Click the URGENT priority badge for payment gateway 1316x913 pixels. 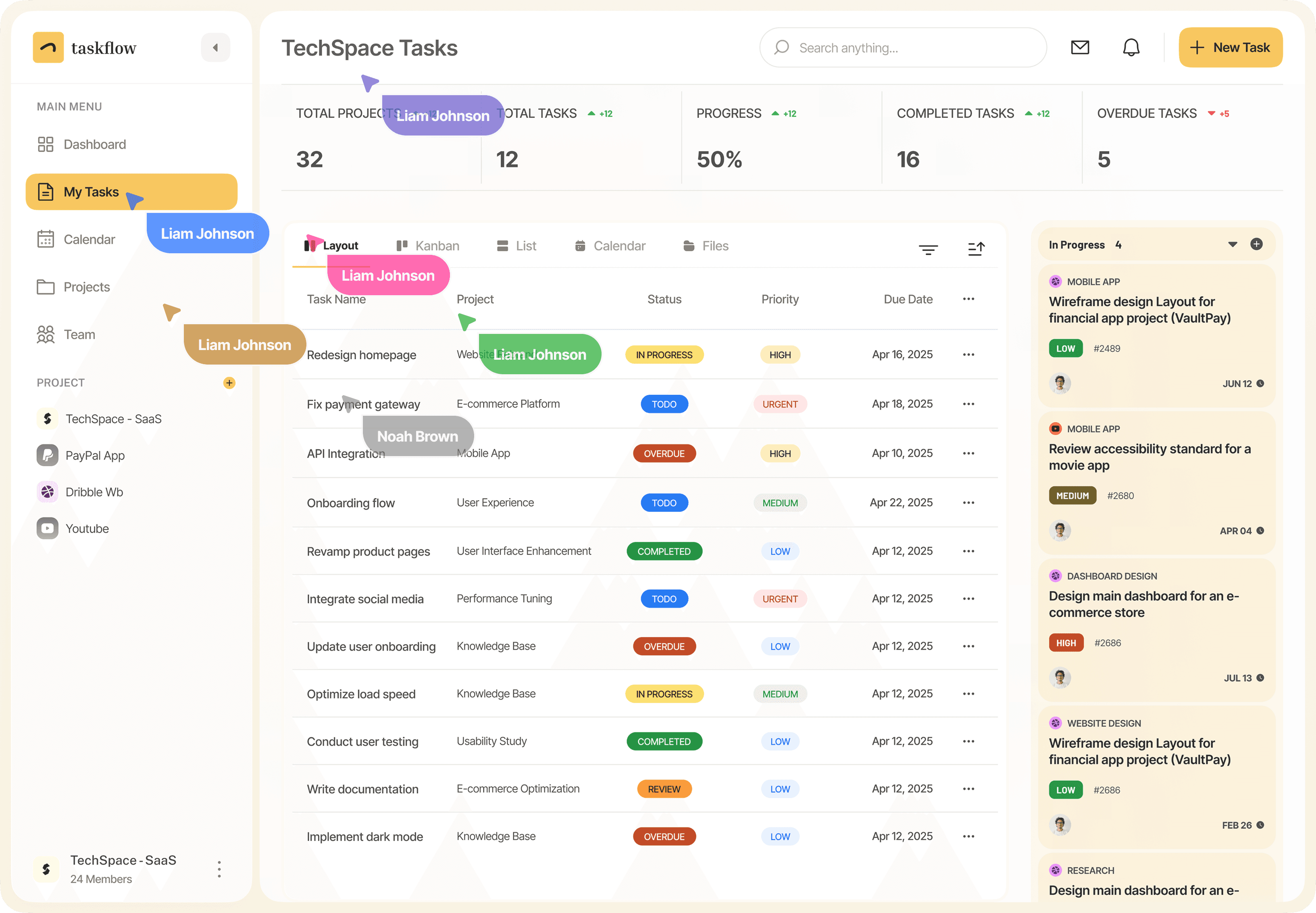pos(779,404)
